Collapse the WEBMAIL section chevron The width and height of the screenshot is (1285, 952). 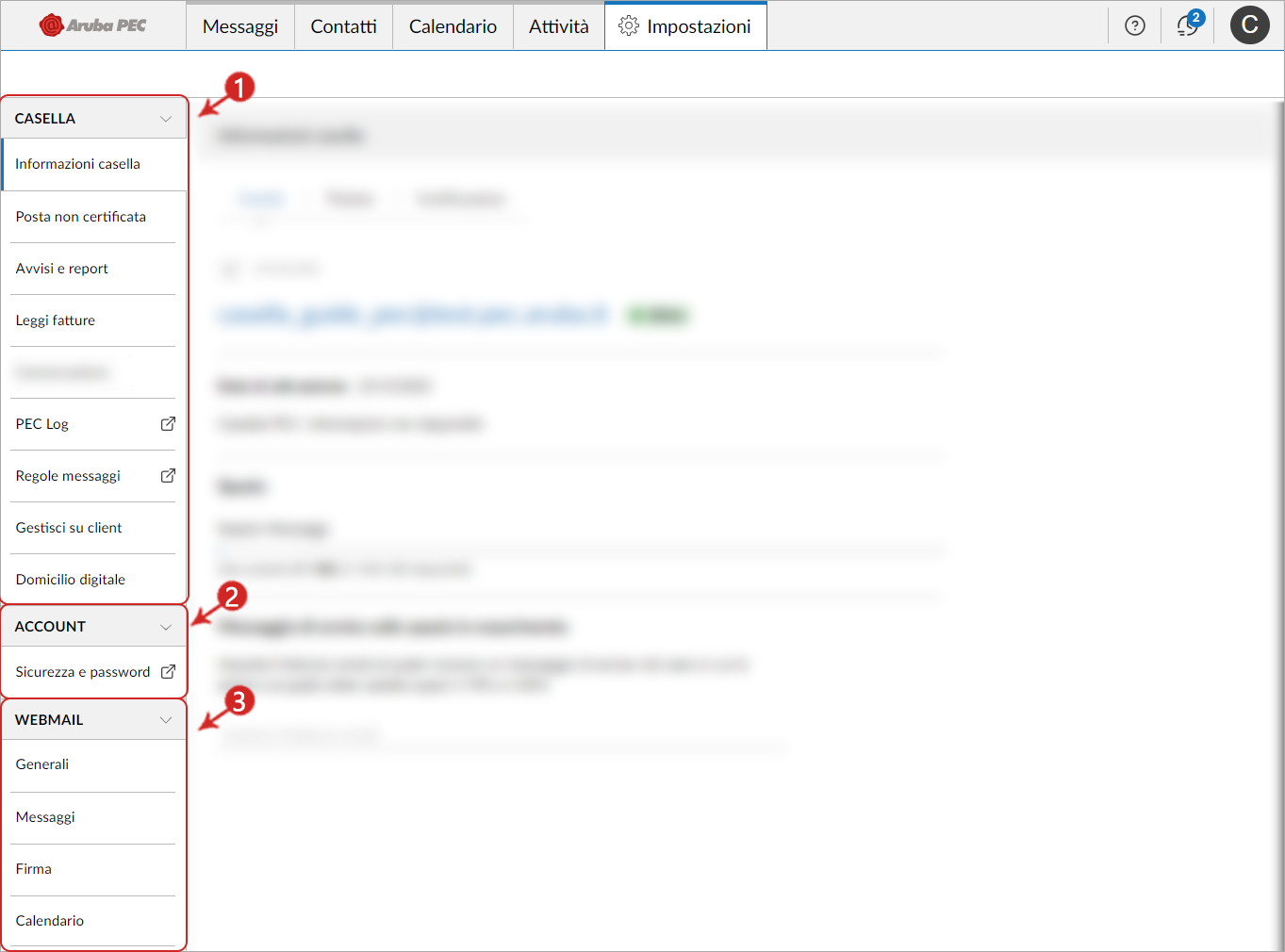coord(166,720)
